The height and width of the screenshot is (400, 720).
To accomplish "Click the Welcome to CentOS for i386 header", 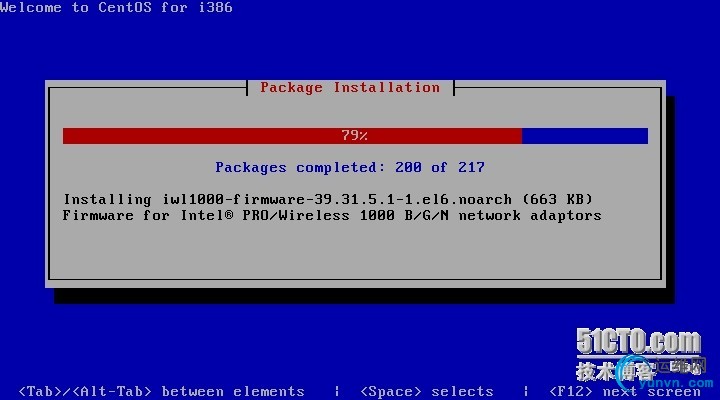I will [x=116, y=7].
